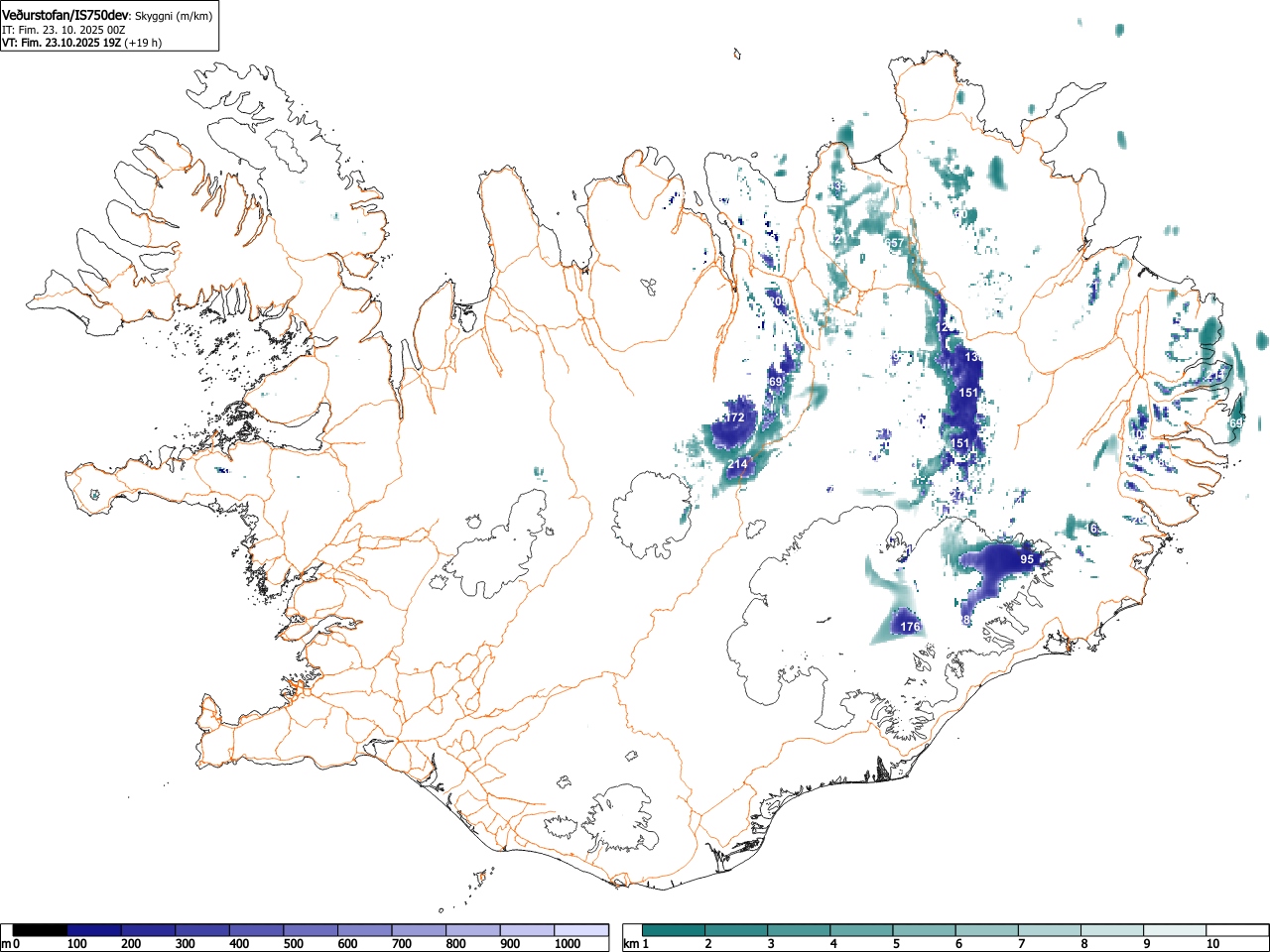1270x952 pixels.
Task: Click the 172 visibility value on map
Action: pyautogui.click(x=733, y=418)
